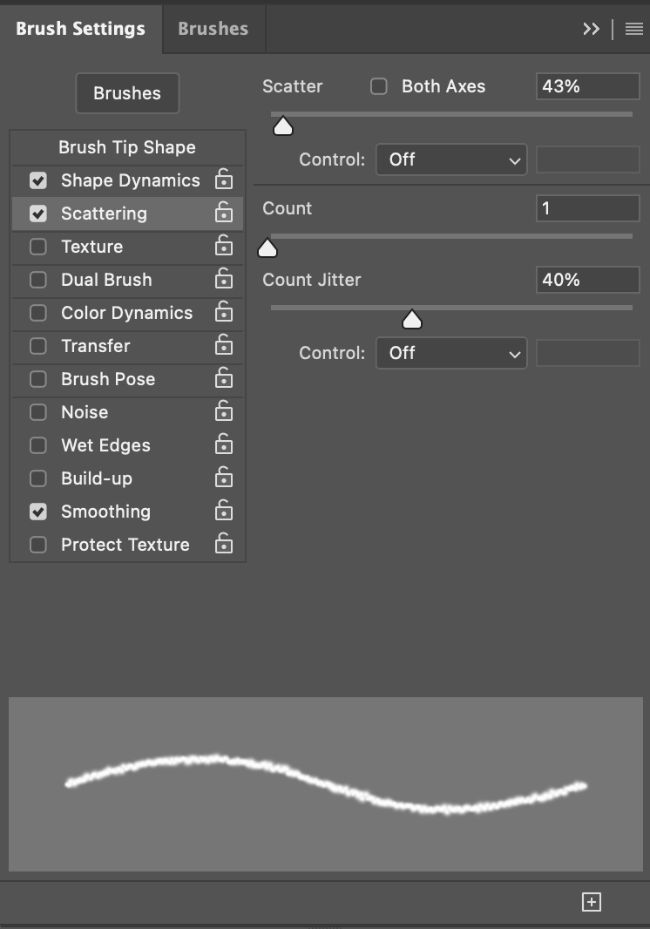The image size is (650, 929).
Task: Open the panel menu hamburger icon
Action: (x=634, y=29)
